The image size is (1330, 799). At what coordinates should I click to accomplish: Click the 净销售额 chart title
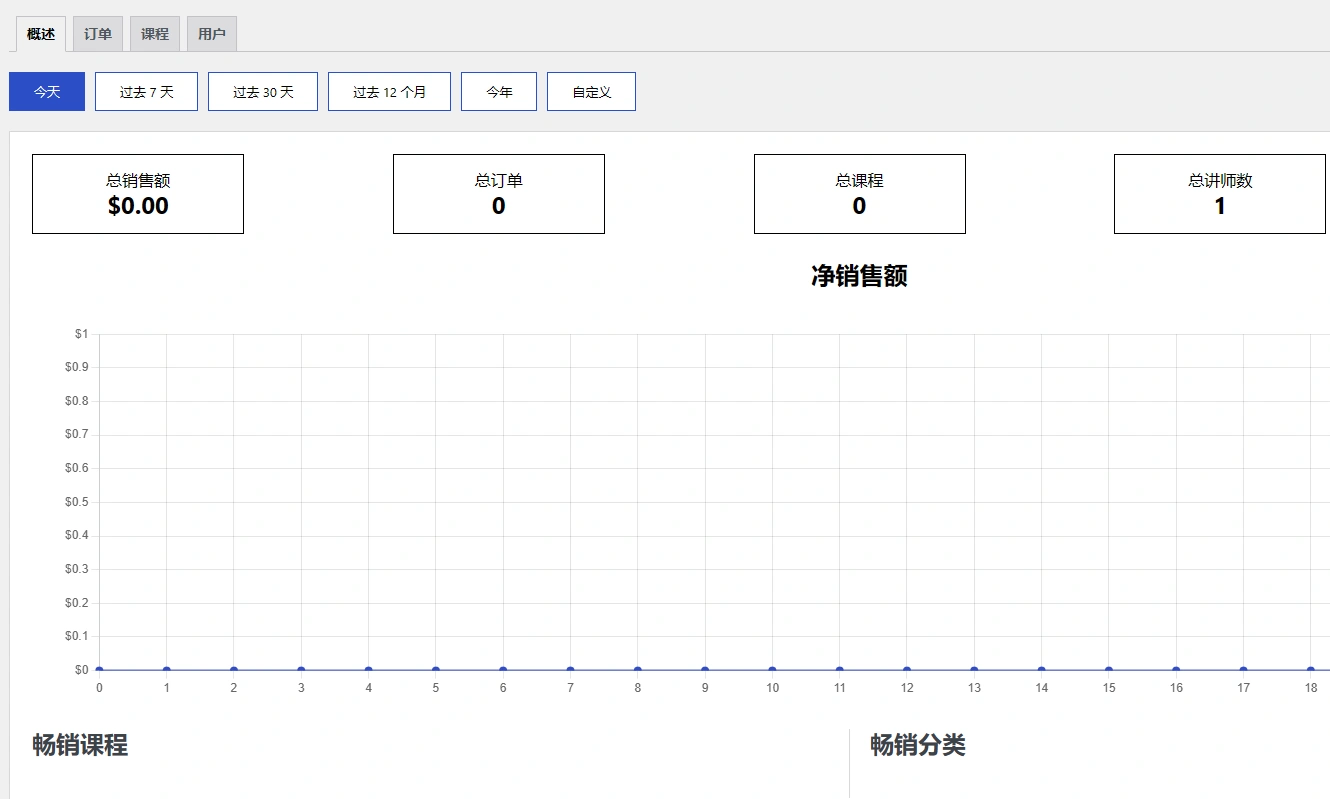click(x=859, y=276)
